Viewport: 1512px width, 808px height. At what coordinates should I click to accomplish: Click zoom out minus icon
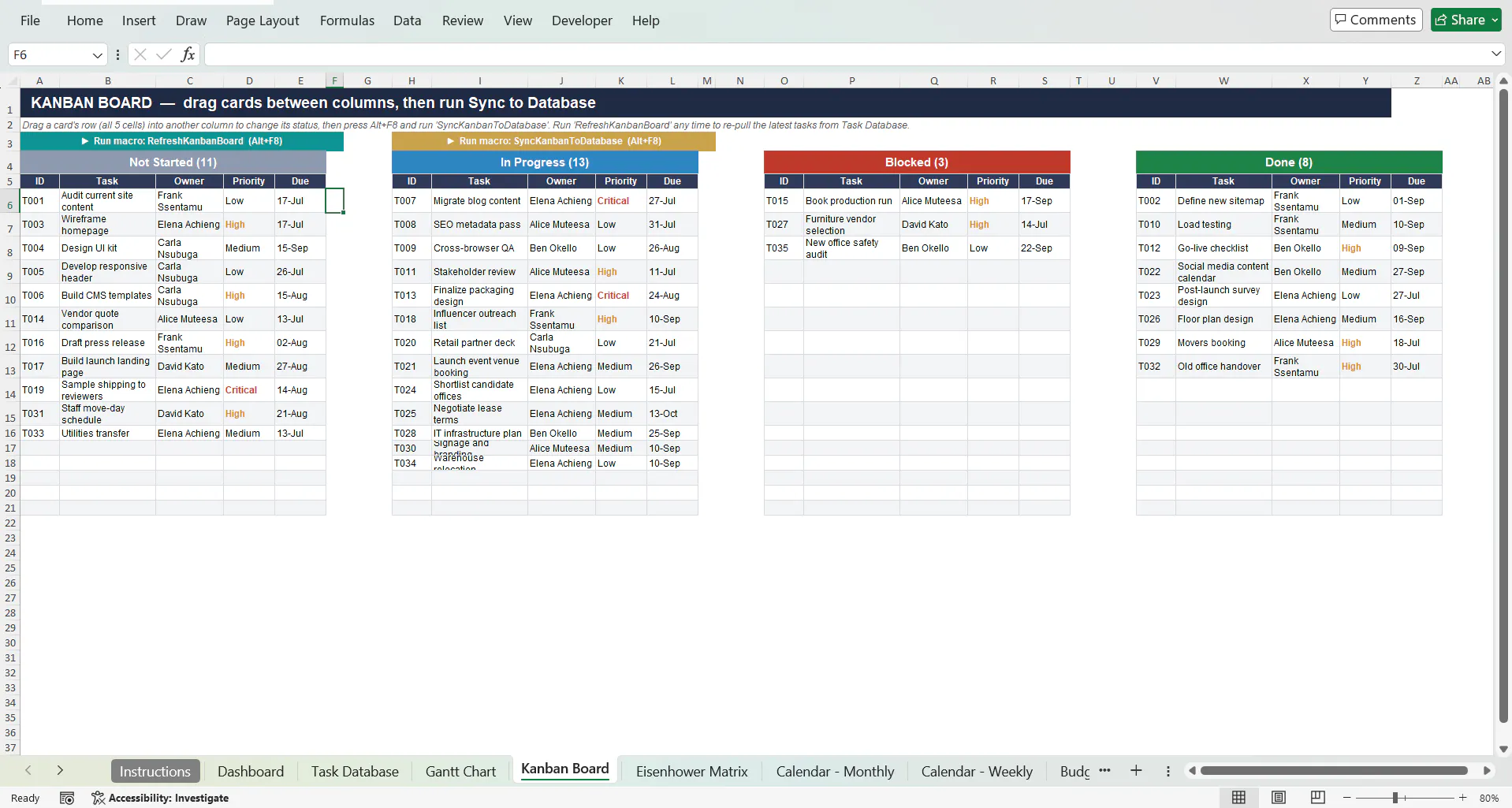(x=1347, y=798)
